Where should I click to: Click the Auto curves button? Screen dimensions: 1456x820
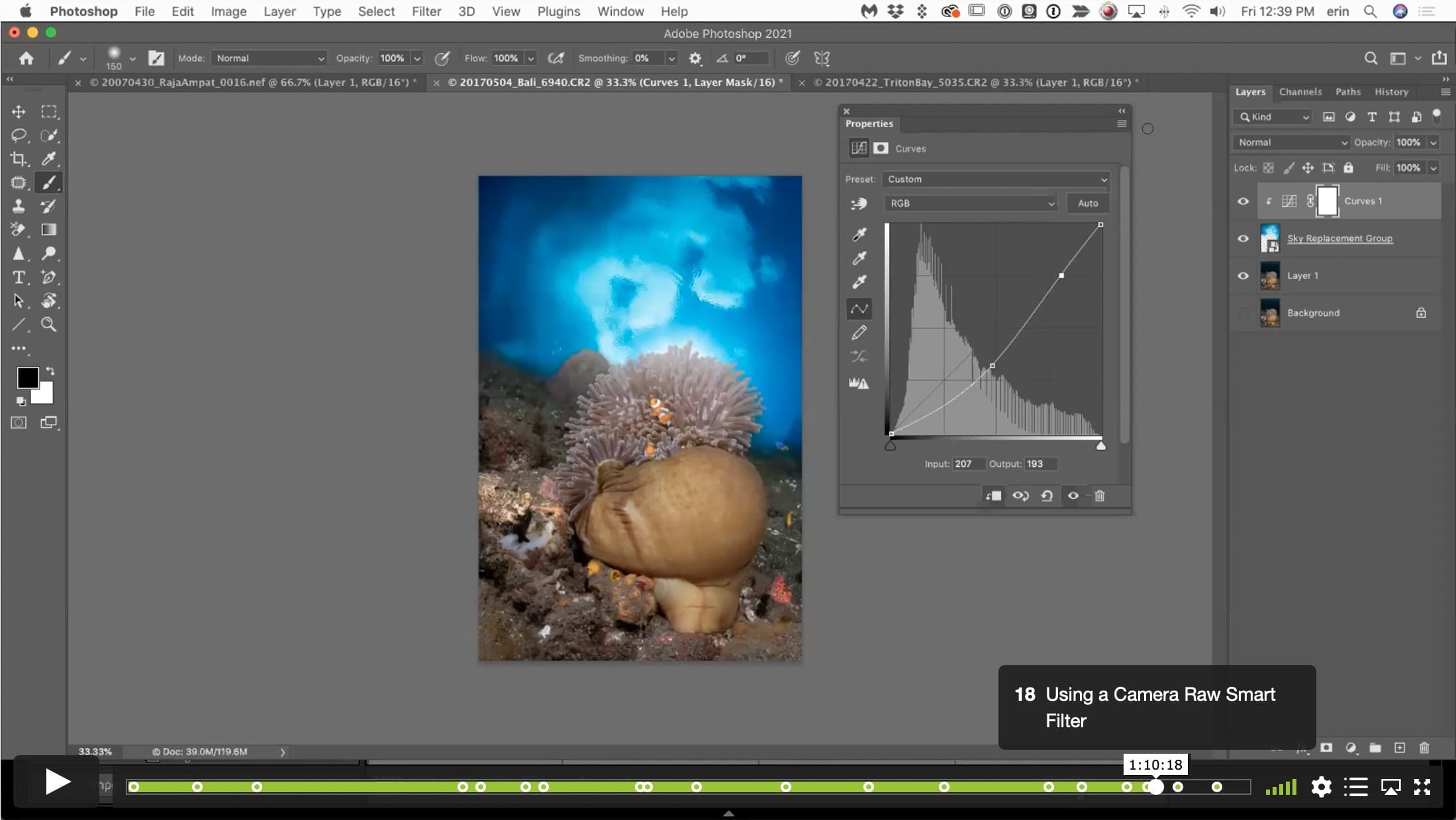1087,203
